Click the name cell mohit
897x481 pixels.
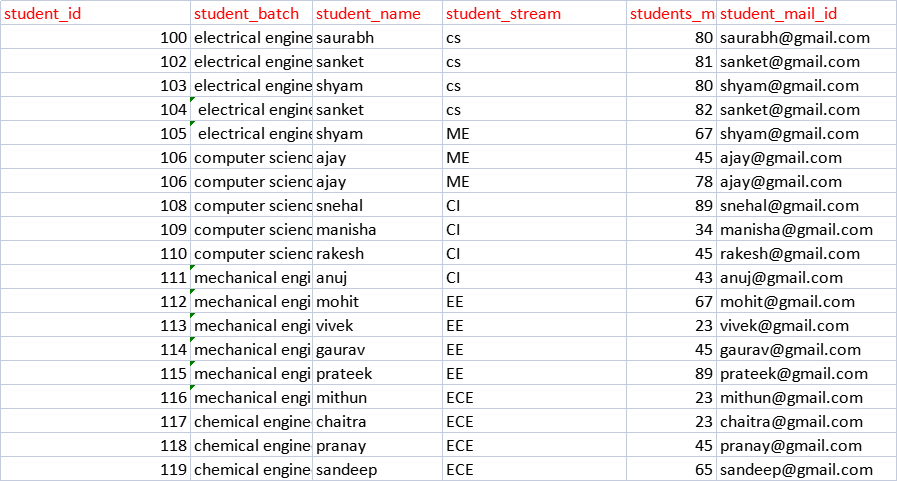[x=377, y=301]
